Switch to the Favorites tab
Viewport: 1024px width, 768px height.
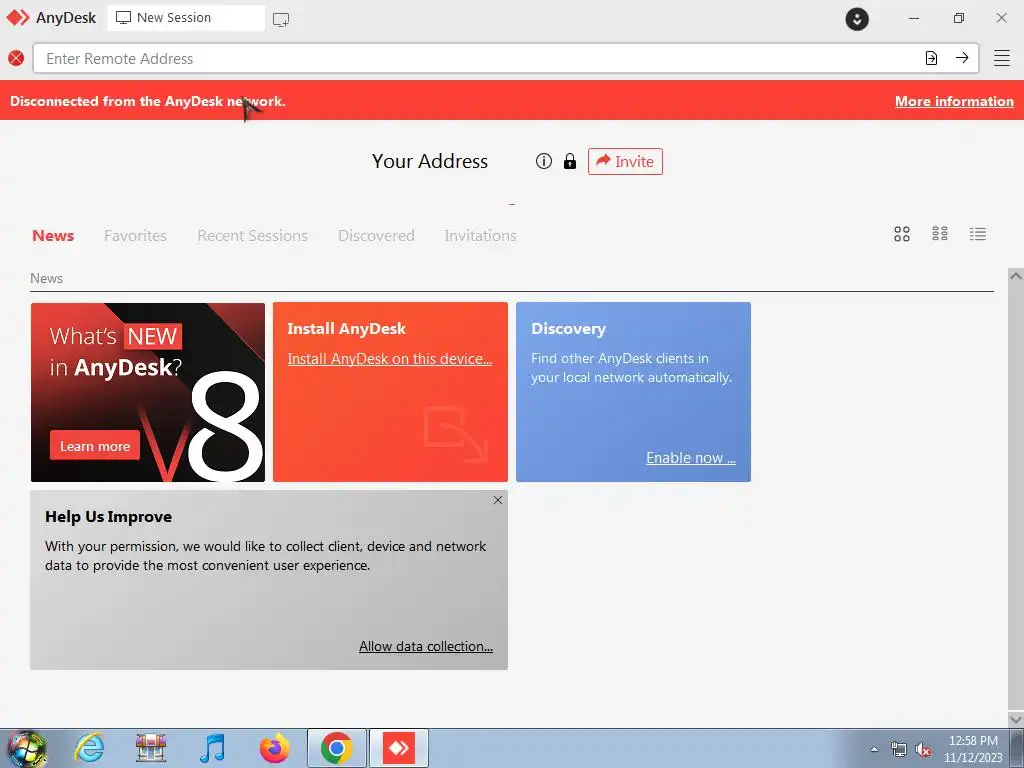(135, 236)
